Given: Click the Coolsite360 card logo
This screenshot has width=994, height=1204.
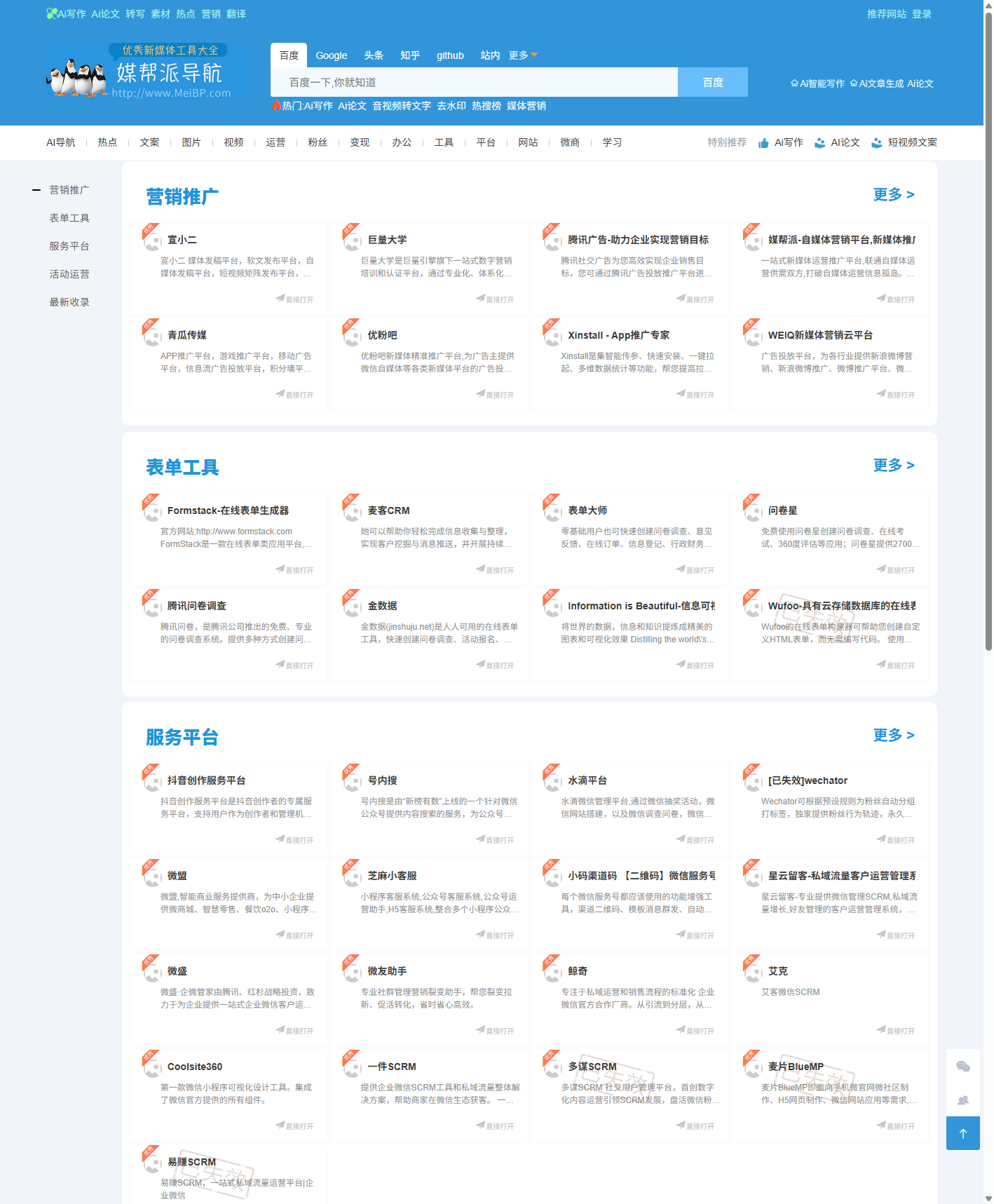Looking at the screenshot, I should [x=152, y=1068].
